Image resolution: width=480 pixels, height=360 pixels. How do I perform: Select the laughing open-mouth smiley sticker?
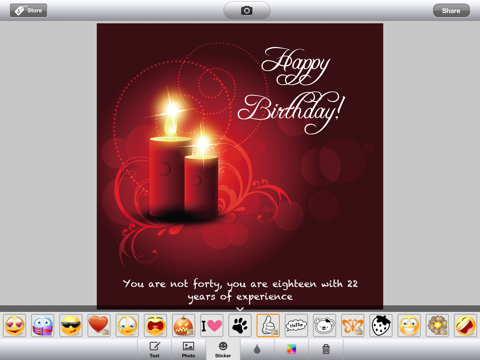[x=465, y=325]
